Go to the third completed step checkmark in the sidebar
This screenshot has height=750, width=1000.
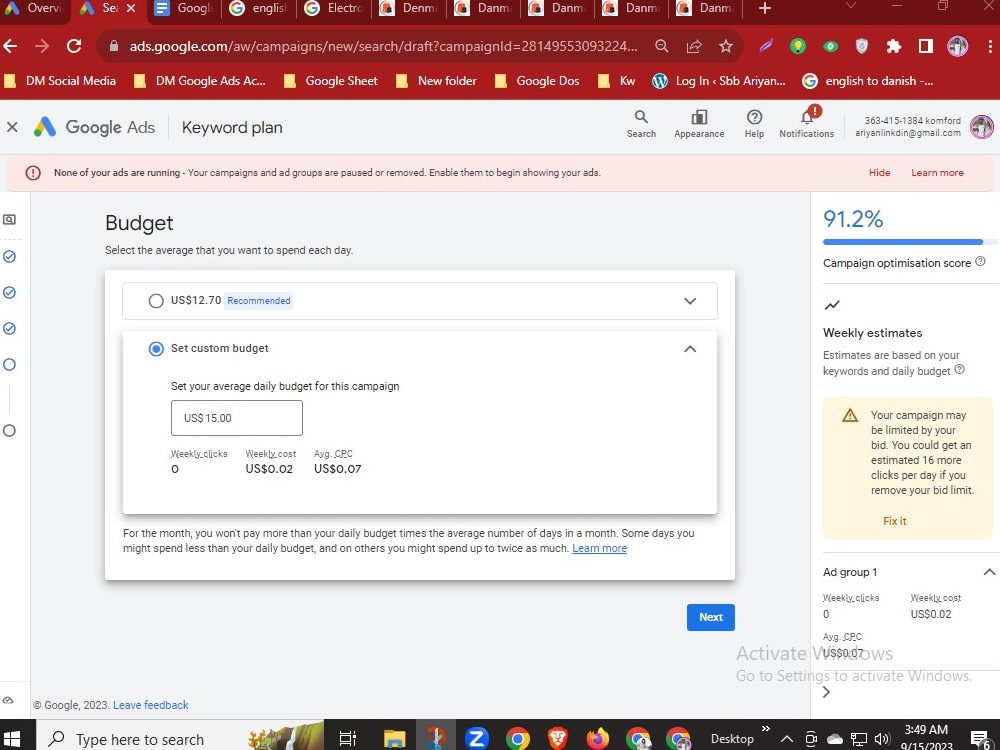[9, 328]
